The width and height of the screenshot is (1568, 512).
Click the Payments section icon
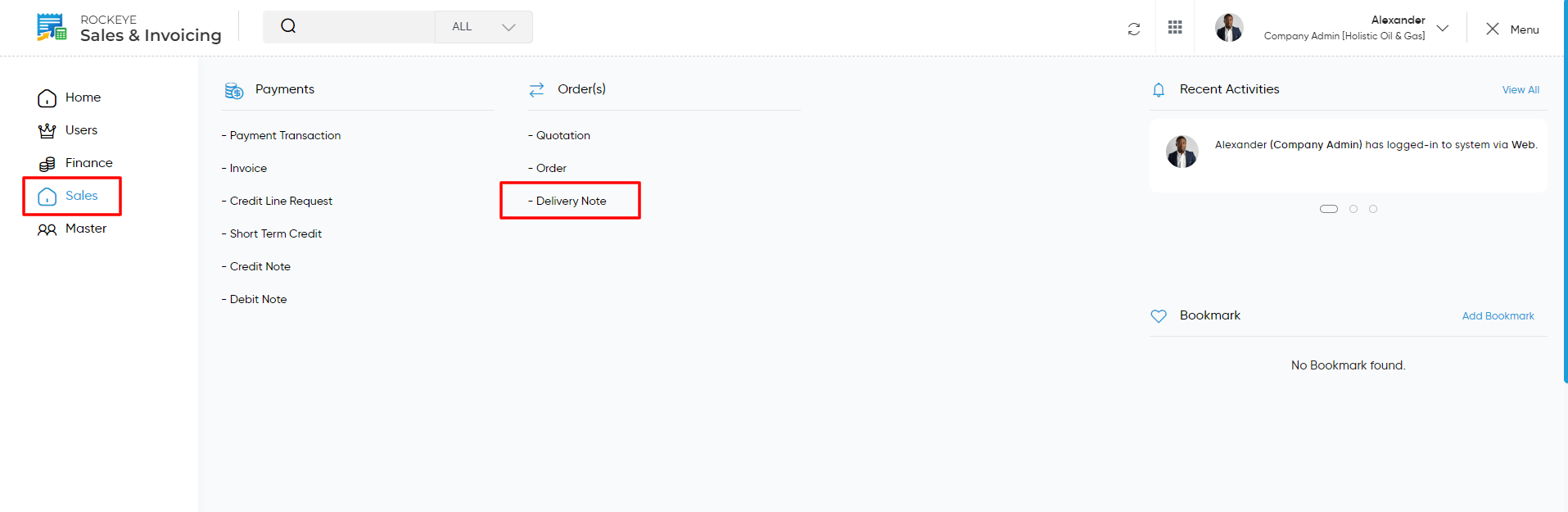[234, 90]
